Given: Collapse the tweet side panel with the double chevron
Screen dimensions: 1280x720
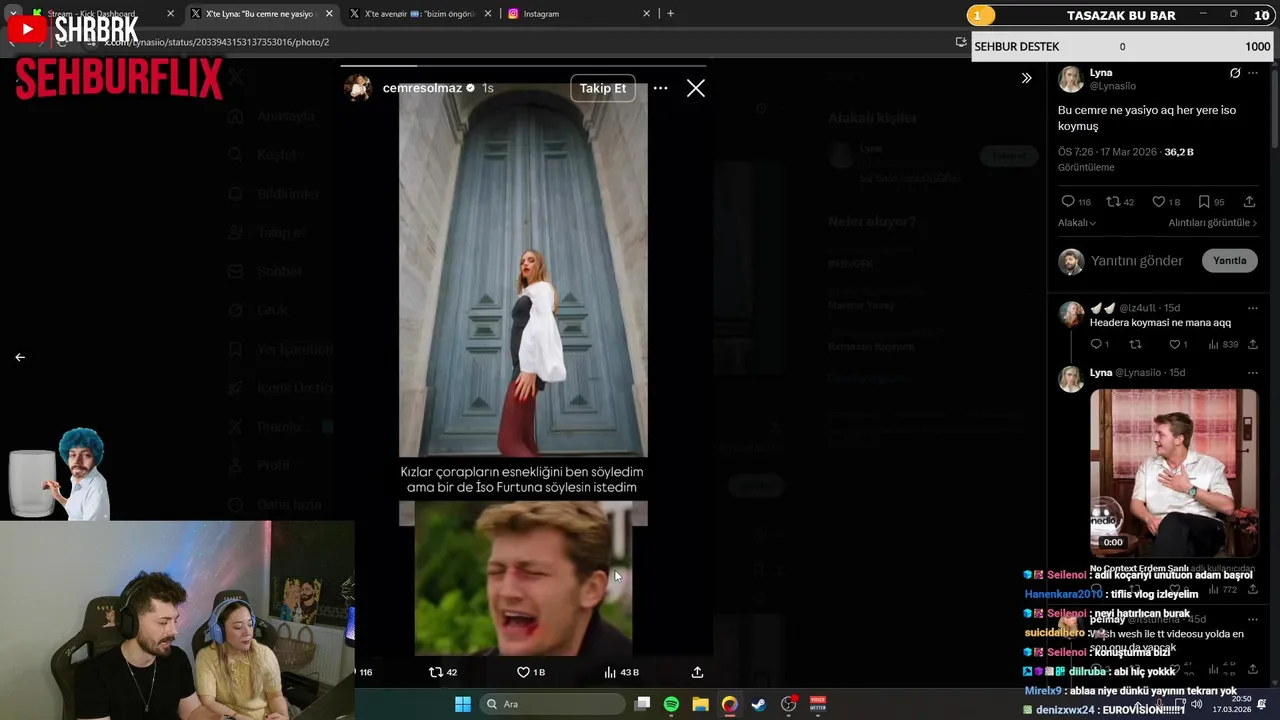Looking at the screenshot, I should click(x=1026, y=78).
